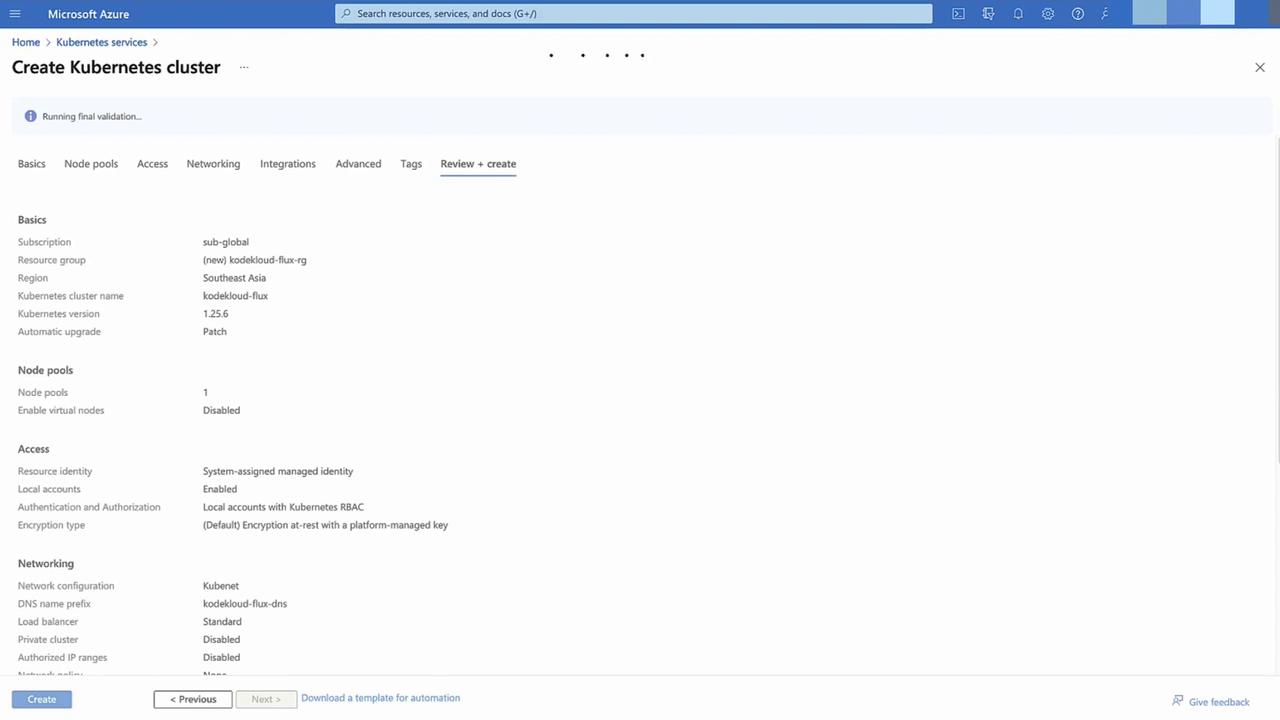Click the (new) kodekloud-flux-rg resource group value
This screenshot has height=720, width=1280.
click(x=255, y=260)
